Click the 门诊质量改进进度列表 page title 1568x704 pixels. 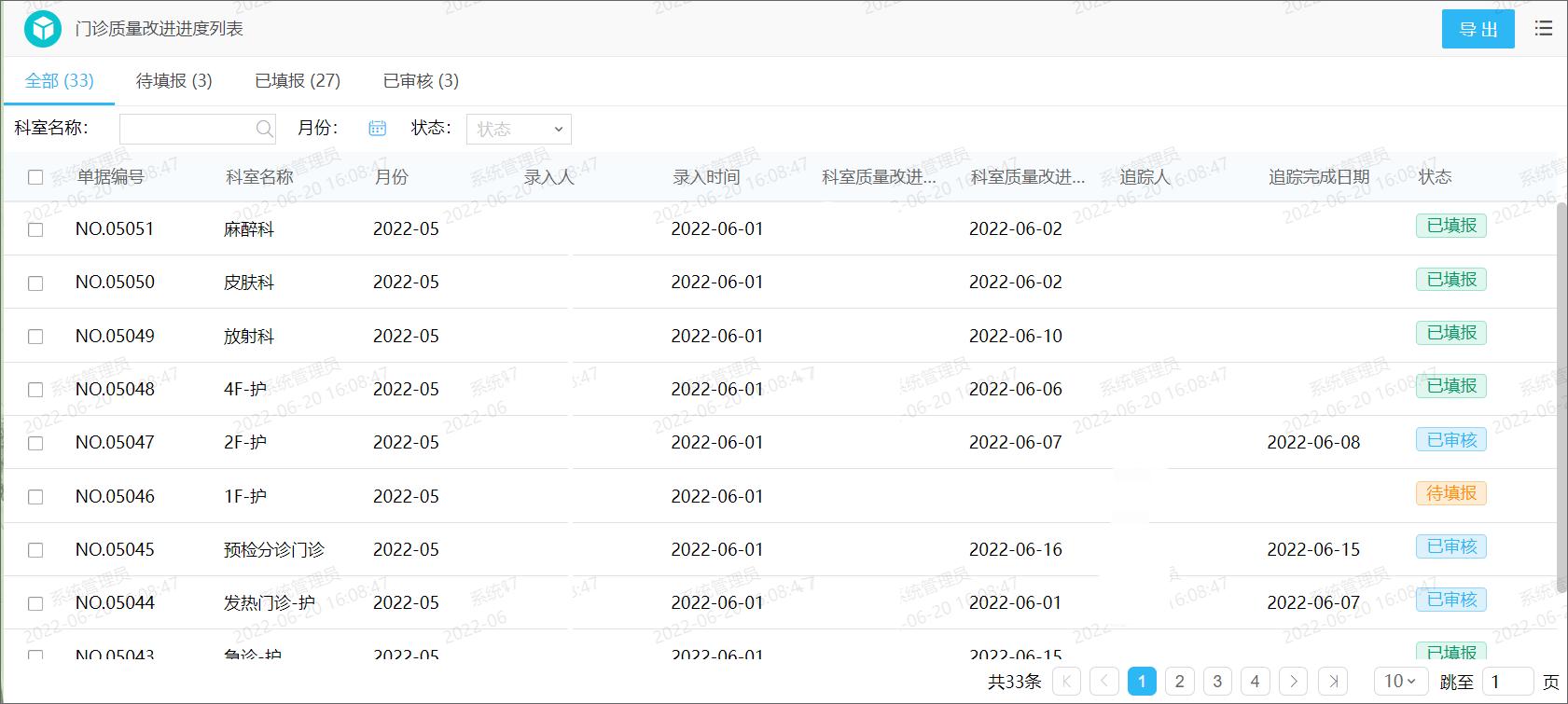pyautogui.click(x=160, y=29)
